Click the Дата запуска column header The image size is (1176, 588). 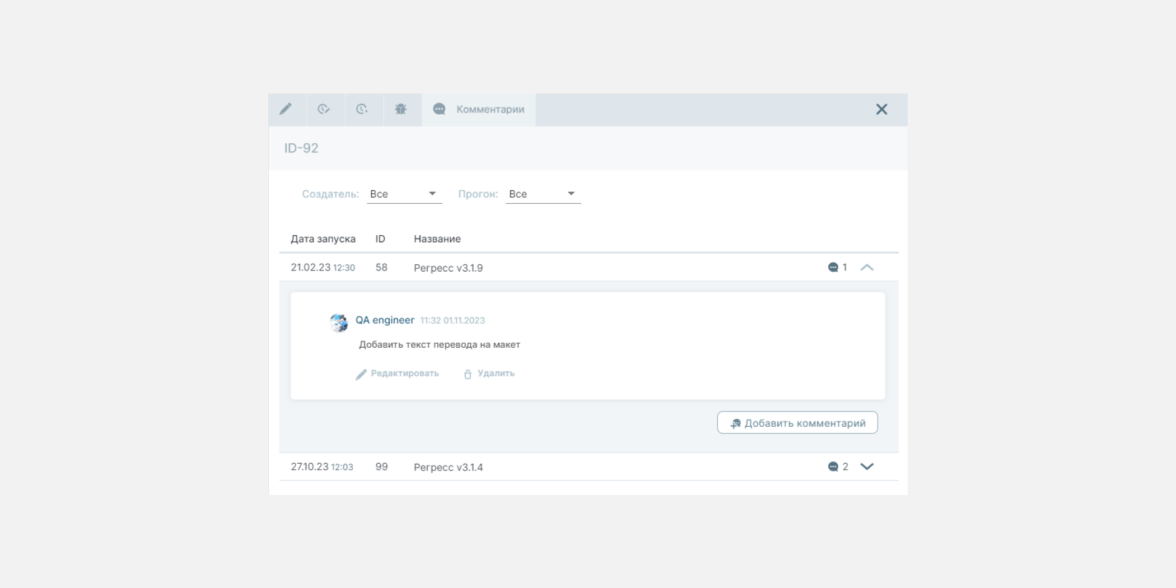(x=323, y=239)
